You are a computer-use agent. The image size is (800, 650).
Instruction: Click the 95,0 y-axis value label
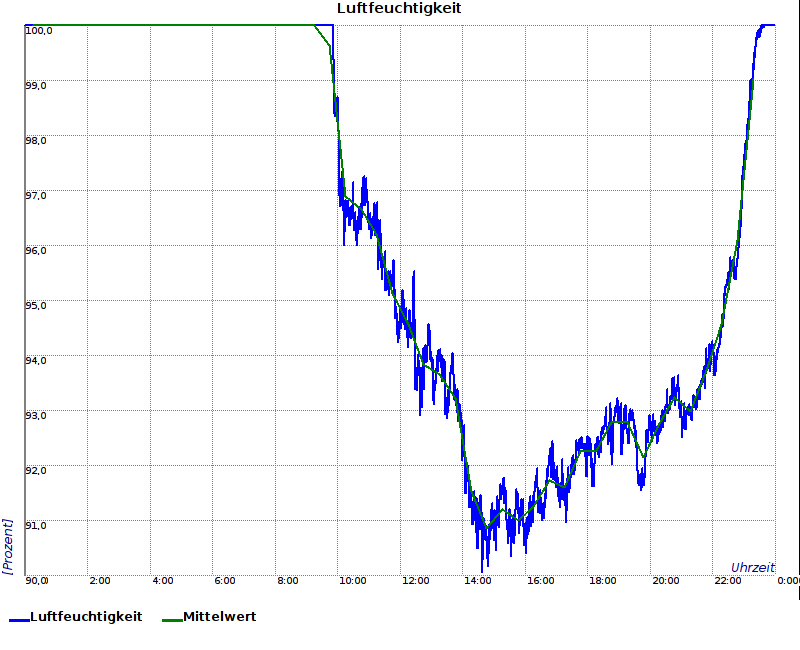click(x=36, y=305)
